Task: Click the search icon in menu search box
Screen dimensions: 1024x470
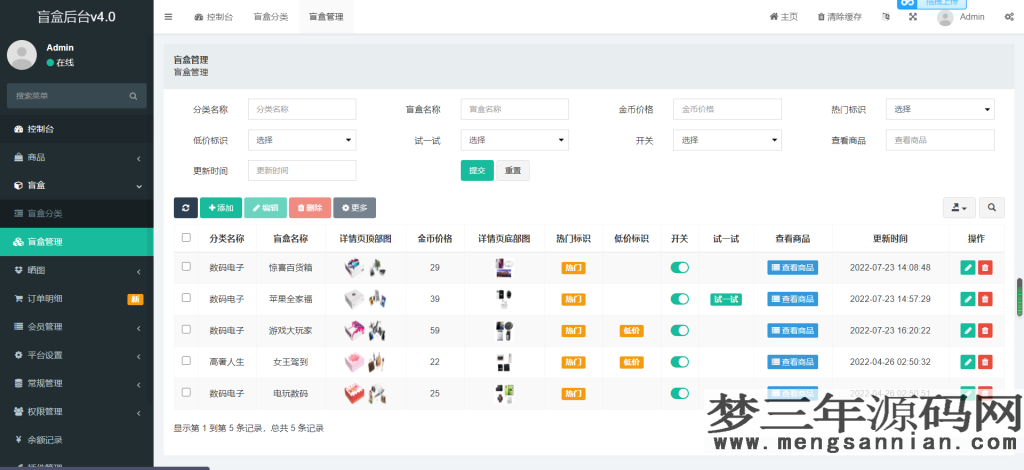Action: tap(133, 96)
